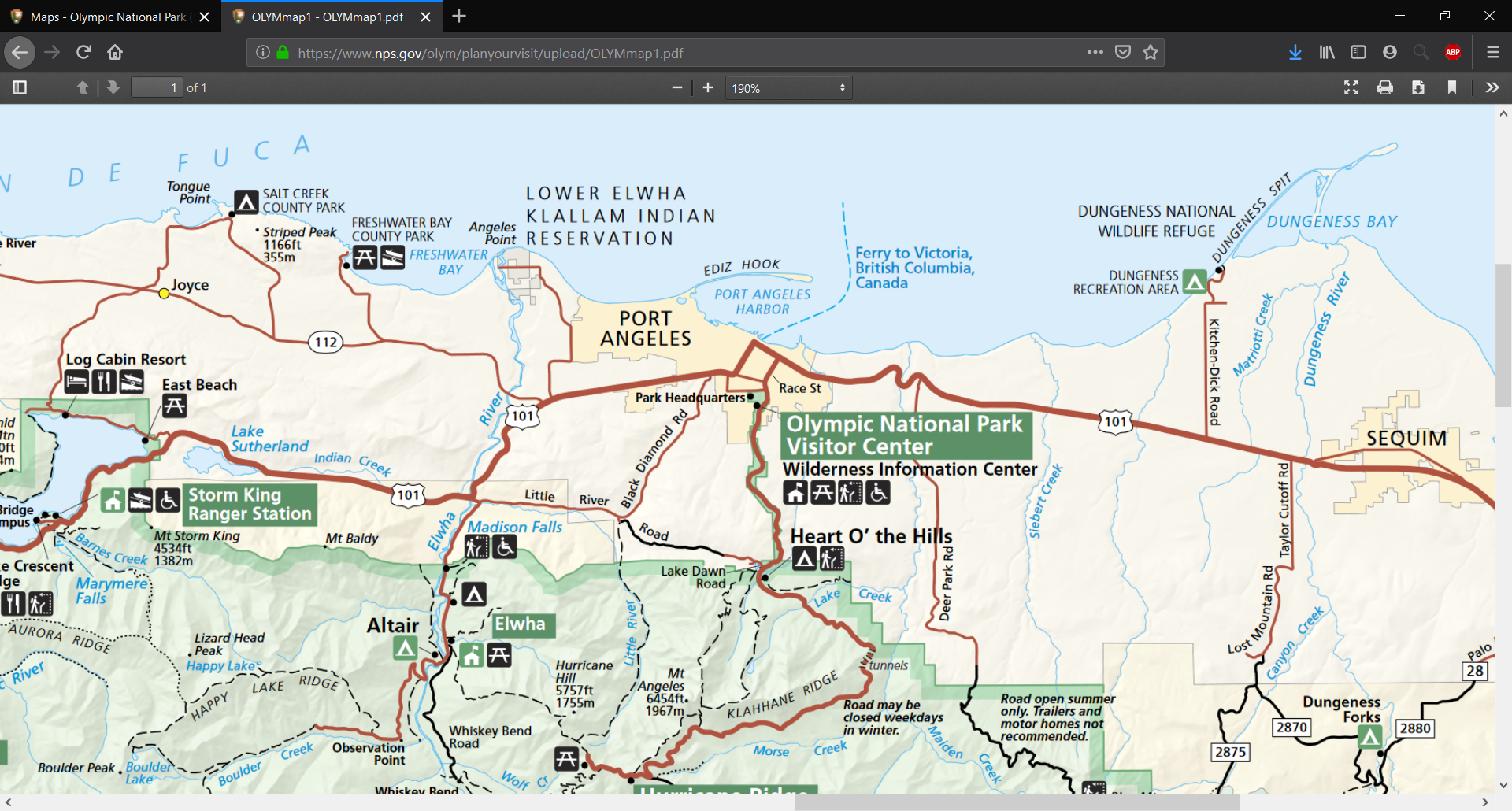The height and width of the screenshot is (811, 1512).
Task: Toggle the browser sidebar panel
Action: (1358, 52)
